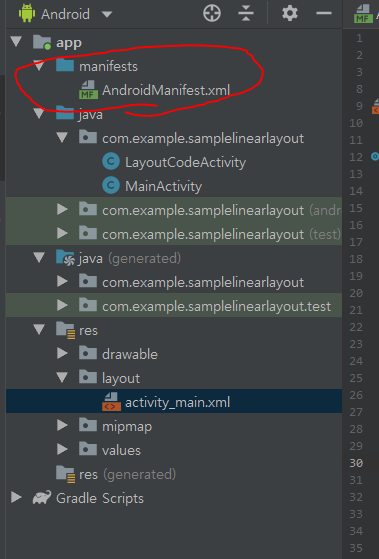Viewport: 379px width, 559px height.
Task: Collapse the manifests folder arrow
Action: 39,66
